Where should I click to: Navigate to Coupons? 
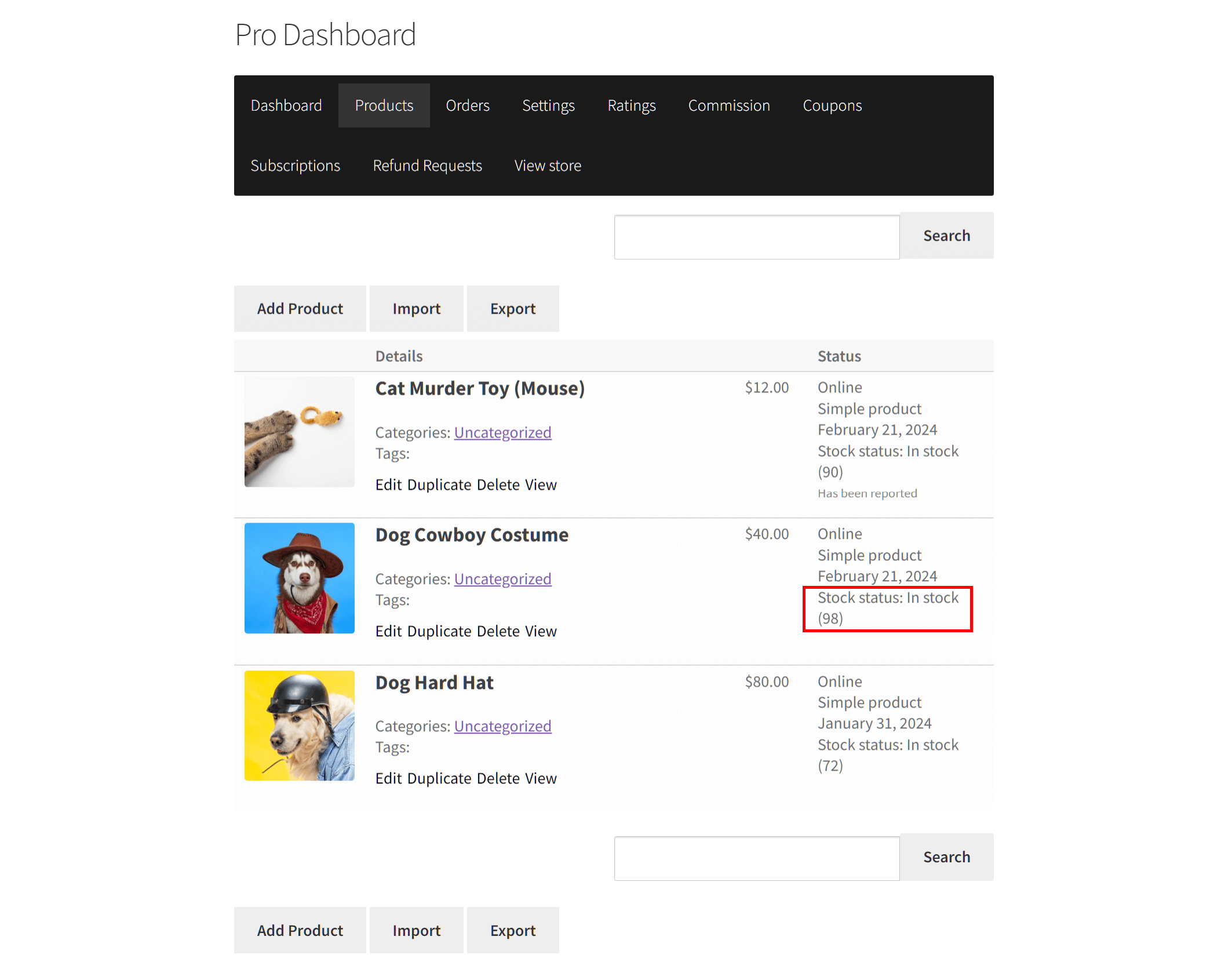pyautogui.click(x=832, y=105)
